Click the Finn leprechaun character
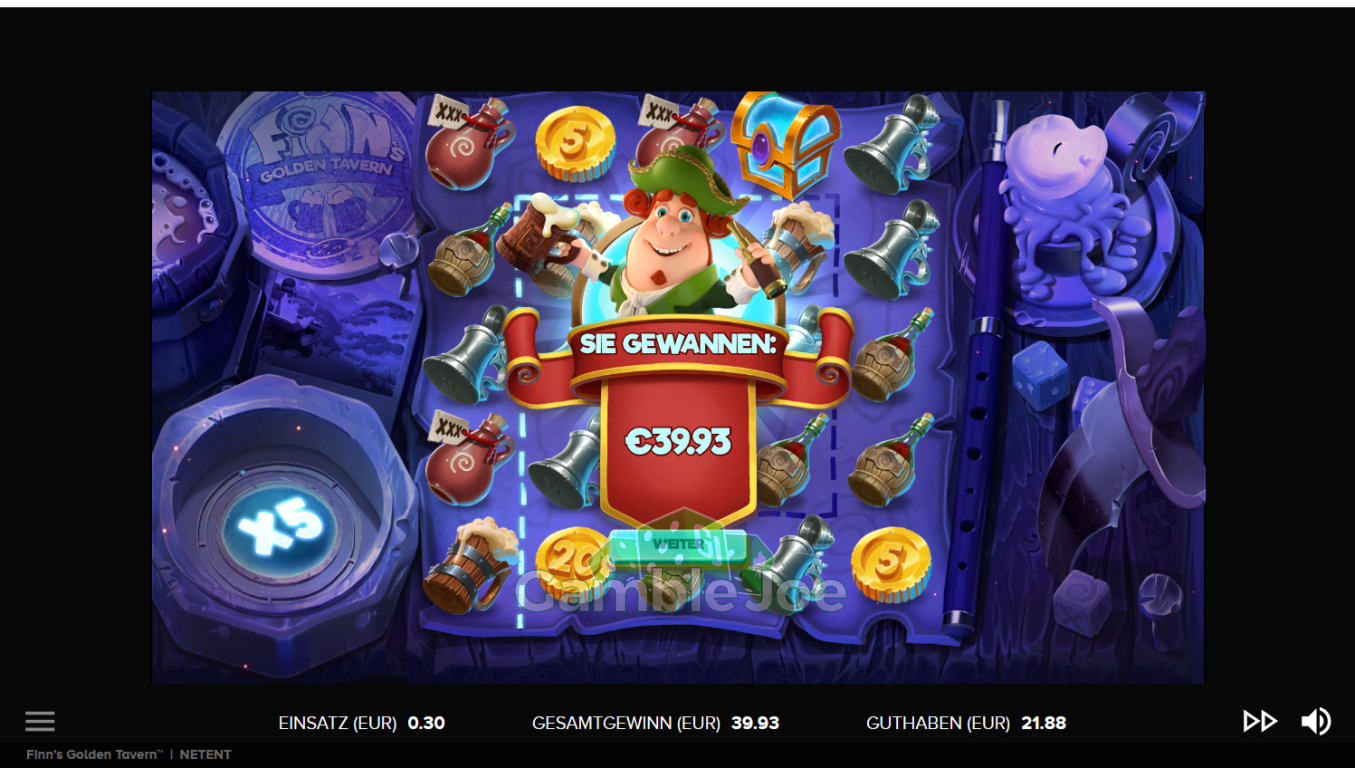 (x=672, y=236)
